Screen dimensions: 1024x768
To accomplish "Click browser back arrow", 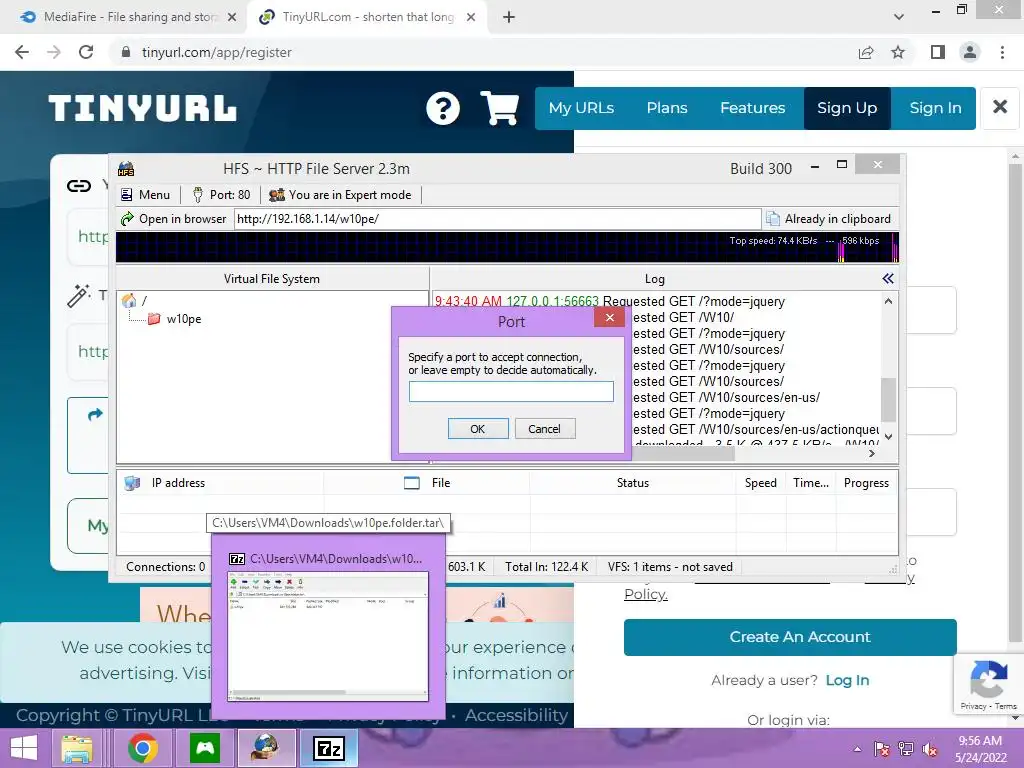I will coord(22,52).
